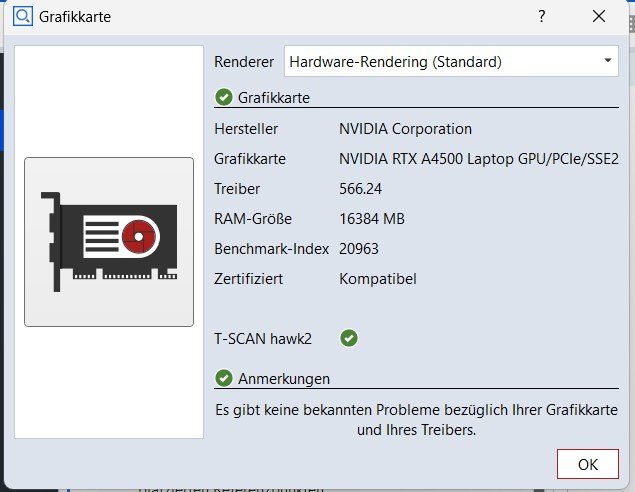The image size is (635, 492).
Task: Open the Renderer dropdown list
Action: (451, 62)
